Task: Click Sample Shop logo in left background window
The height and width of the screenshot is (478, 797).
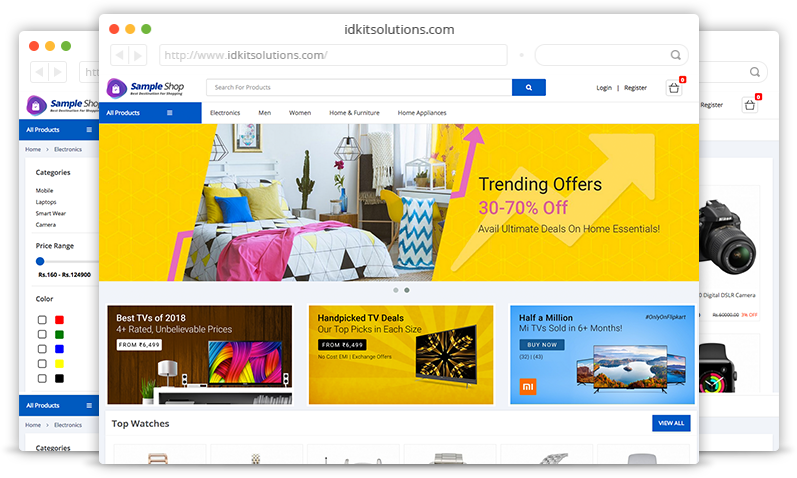Action: coord(63,105)
